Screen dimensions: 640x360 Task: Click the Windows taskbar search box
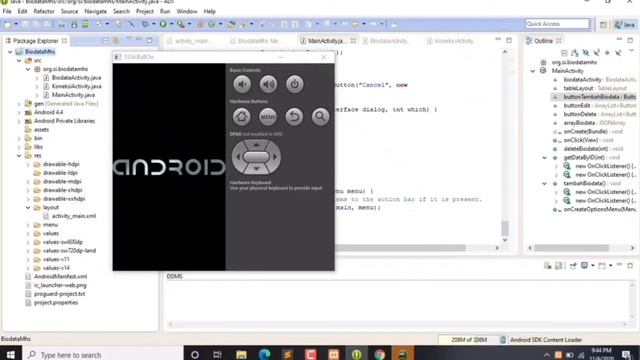103,355
